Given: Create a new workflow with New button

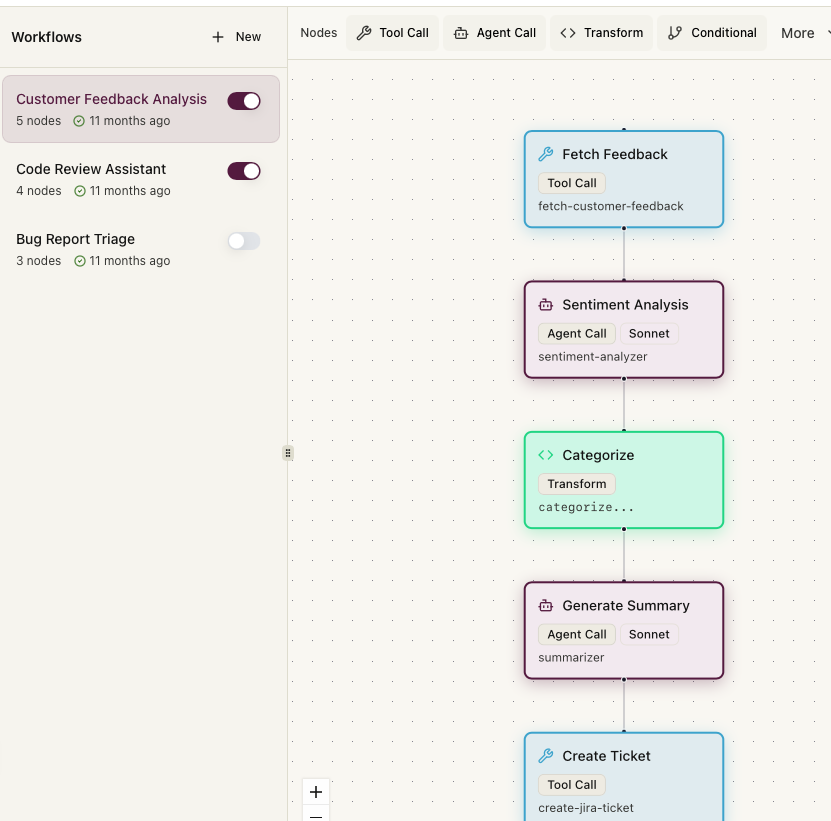Looking at the screenshot, I should (x=236, y=37).
